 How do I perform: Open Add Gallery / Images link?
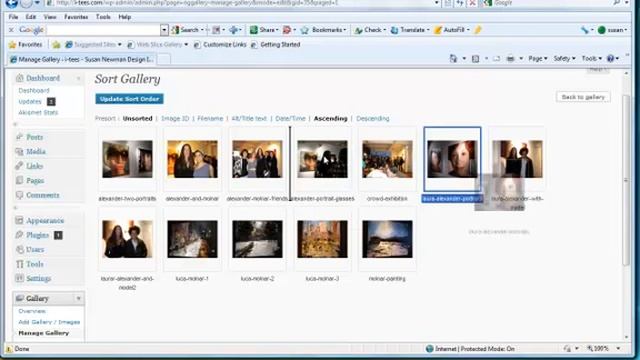[x=49, y=322]
